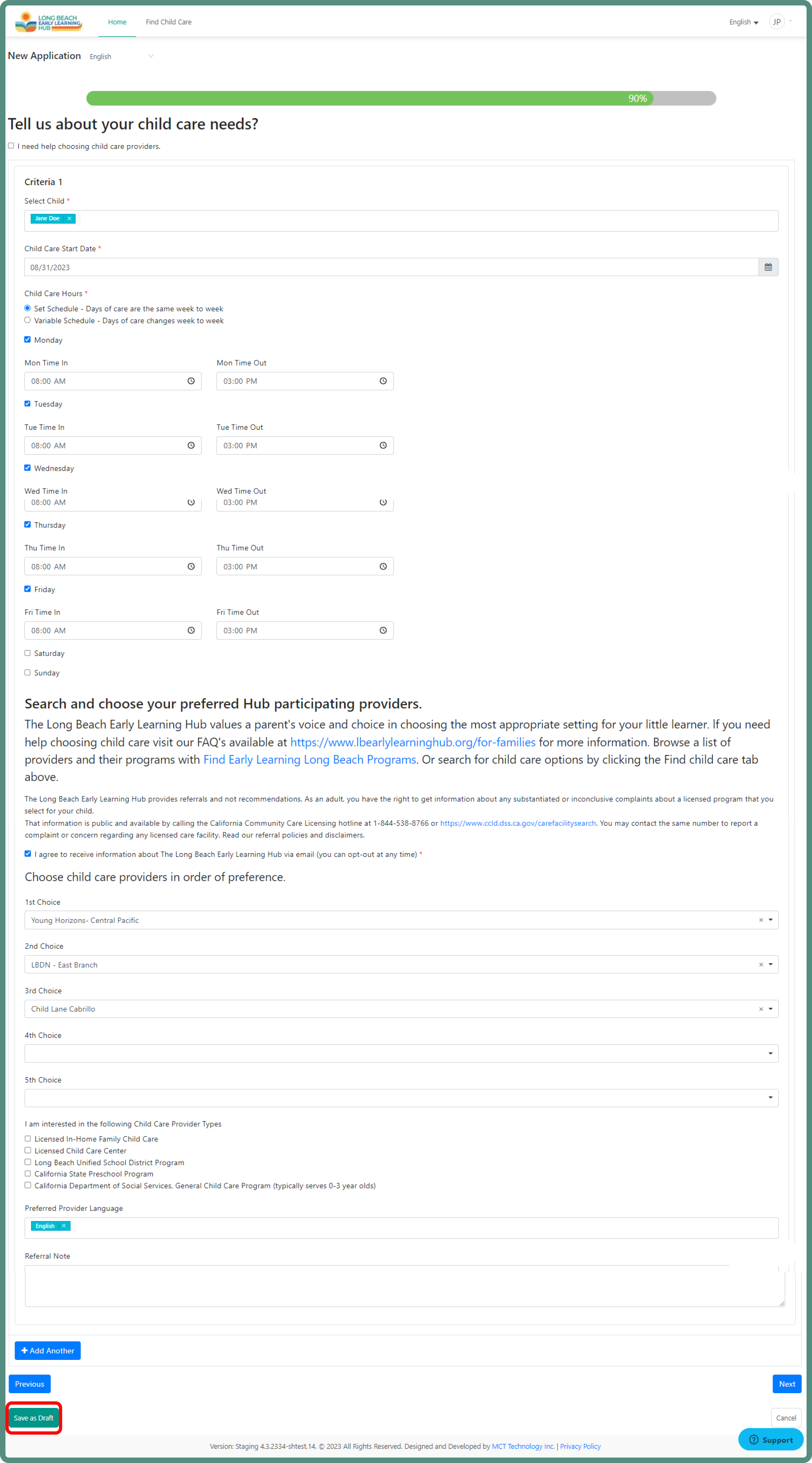Viewport: 812px width, 1463px height.
Task: Open the 2nd Choice dropdown arrow
Action: [771, 964]
